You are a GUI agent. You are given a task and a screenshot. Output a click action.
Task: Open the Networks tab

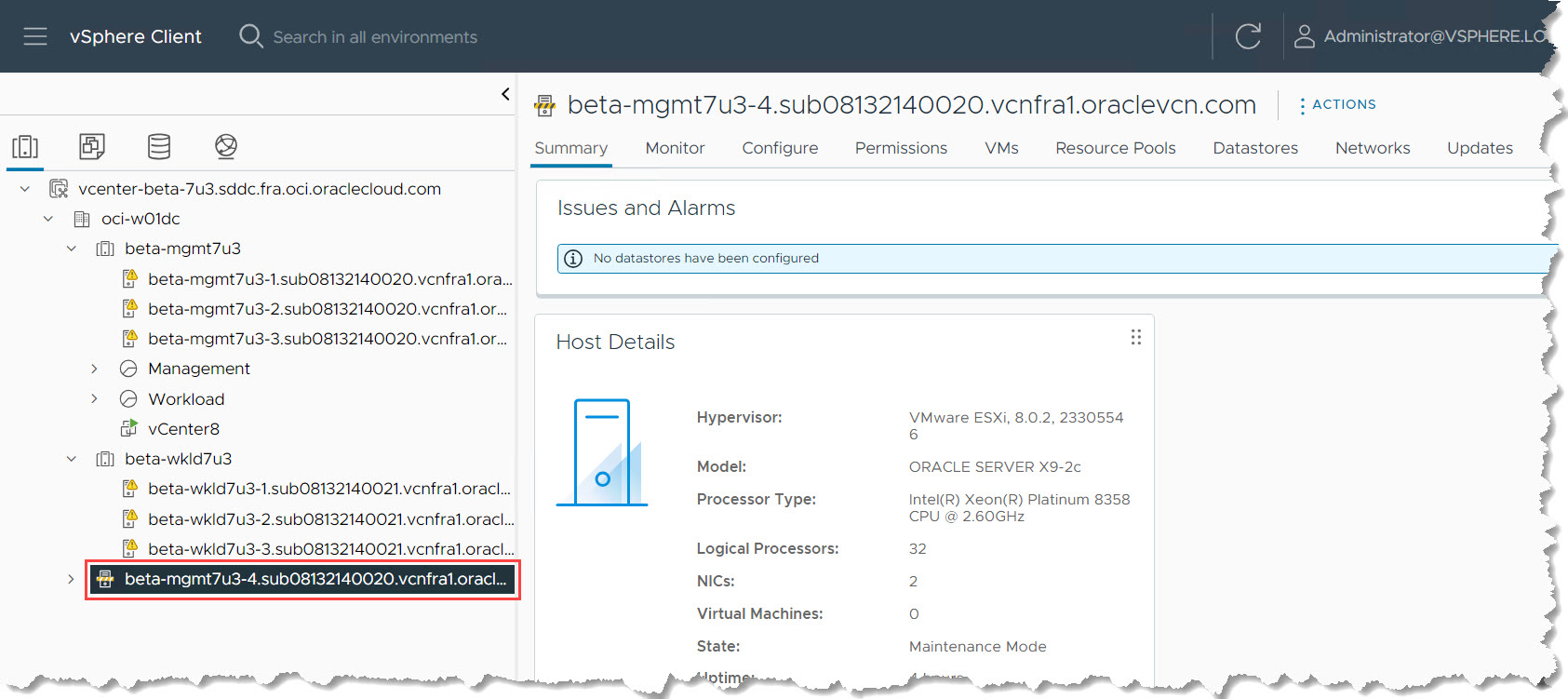[1373, 148]
